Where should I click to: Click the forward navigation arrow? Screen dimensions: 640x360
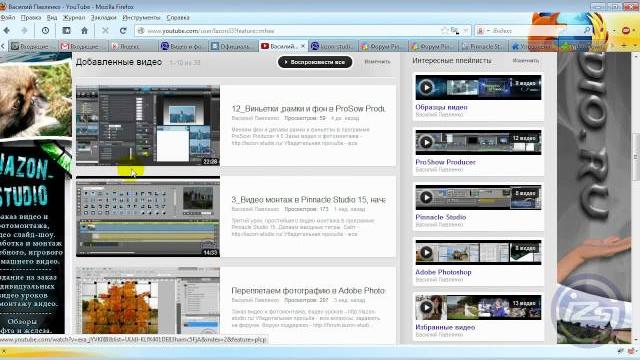tap(24, 31)
